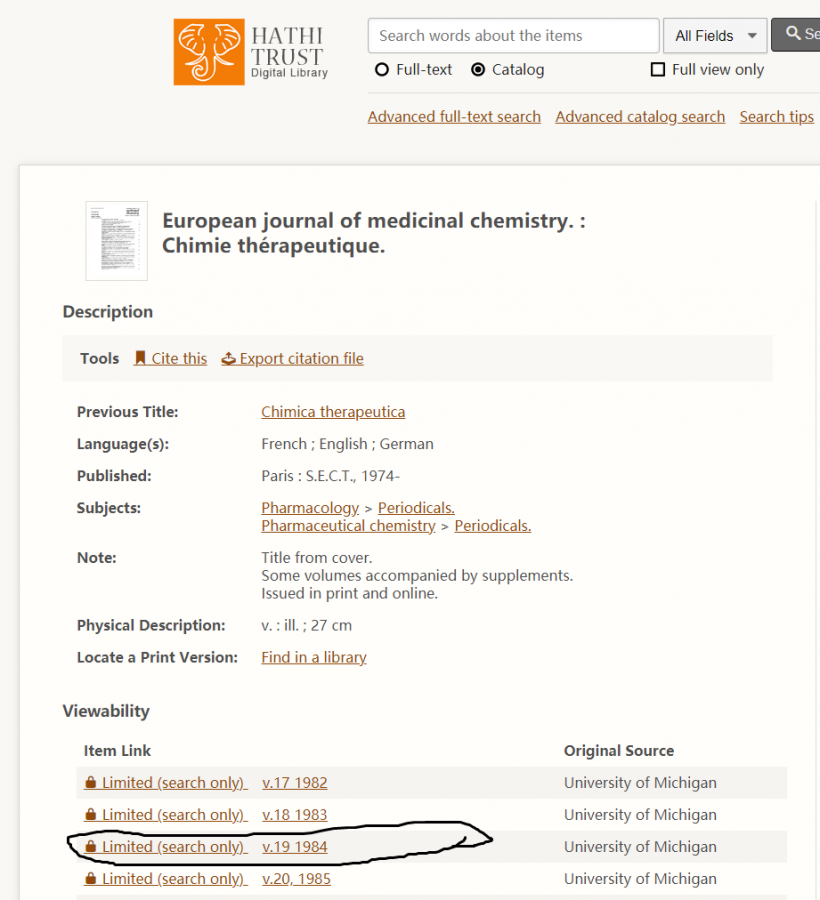Open the Search tips link
820x900 pixels.
[x=776, y=117]
